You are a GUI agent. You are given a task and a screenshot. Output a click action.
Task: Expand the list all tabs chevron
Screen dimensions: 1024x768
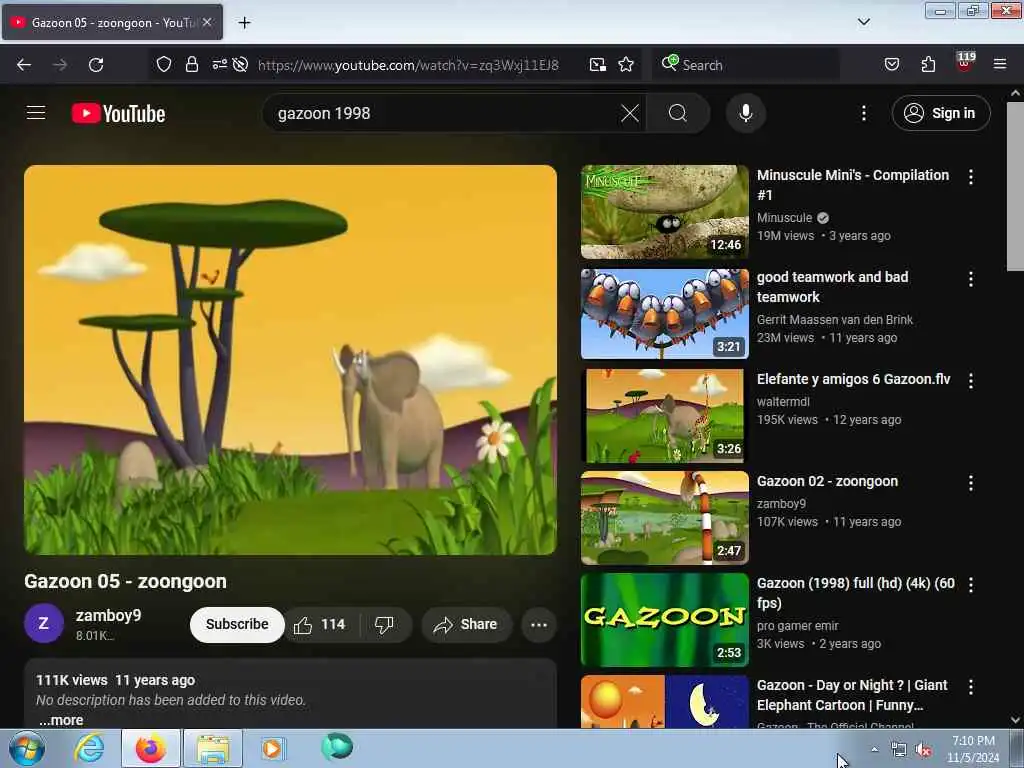863,22
